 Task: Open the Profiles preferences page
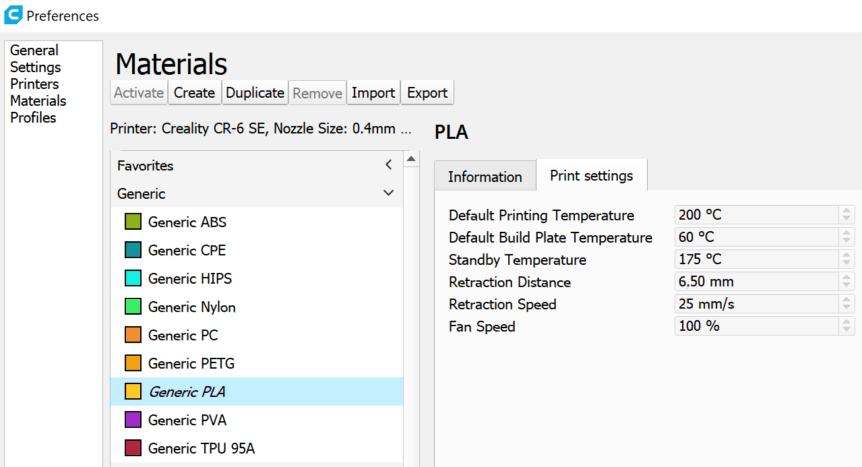click(x=33, y=118)
